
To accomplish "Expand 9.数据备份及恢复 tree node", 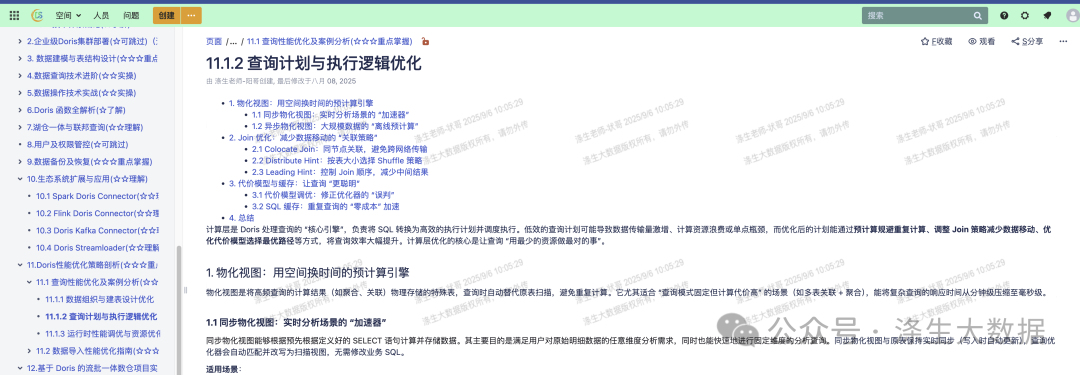I will click(x=20, y=162).
